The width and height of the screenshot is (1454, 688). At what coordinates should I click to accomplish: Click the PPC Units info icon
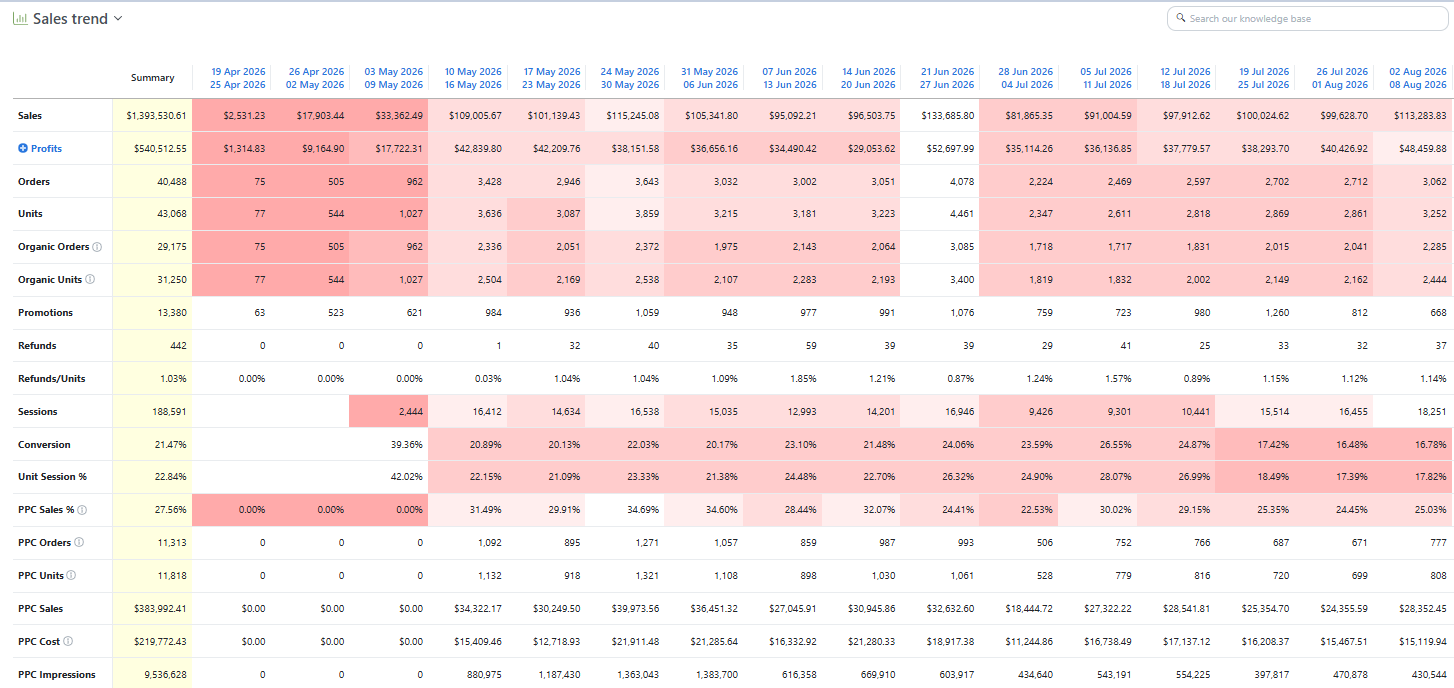72,575
